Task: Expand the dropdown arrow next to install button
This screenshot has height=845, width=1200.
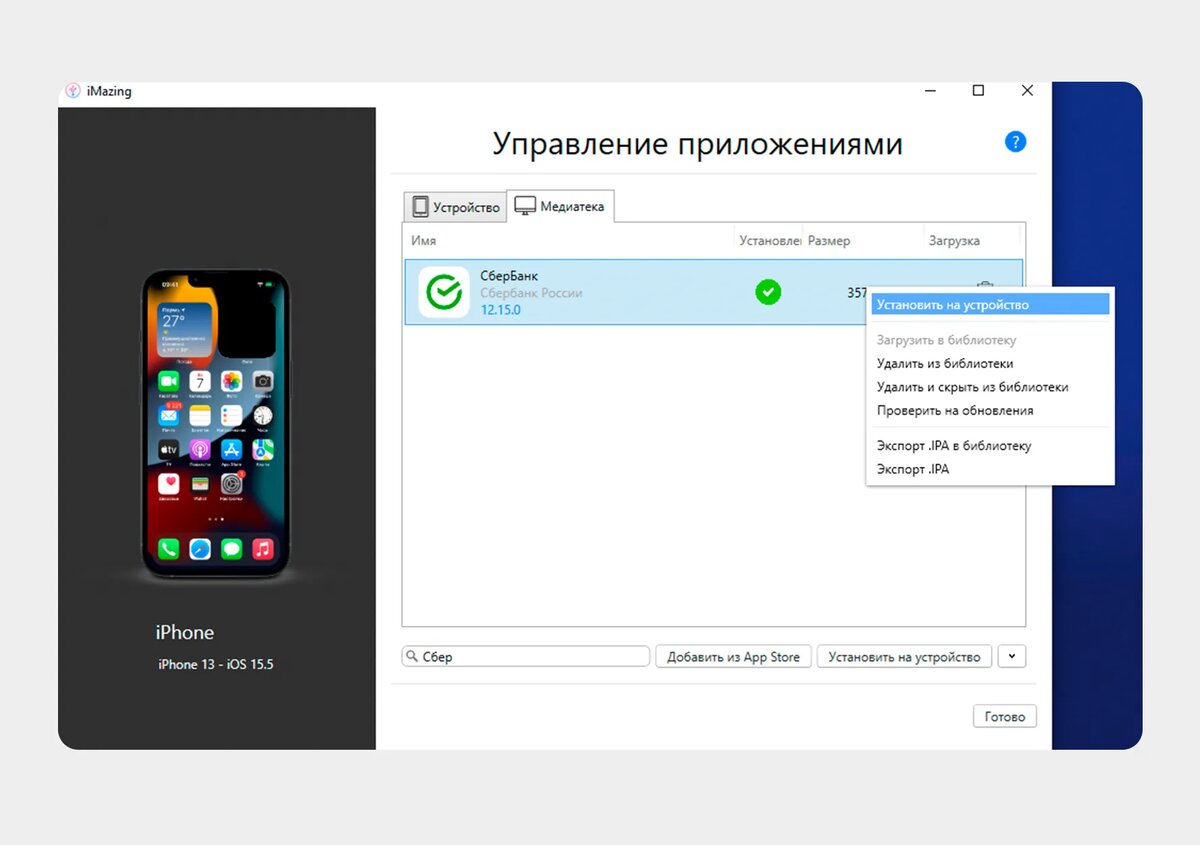Action: 1012,657
